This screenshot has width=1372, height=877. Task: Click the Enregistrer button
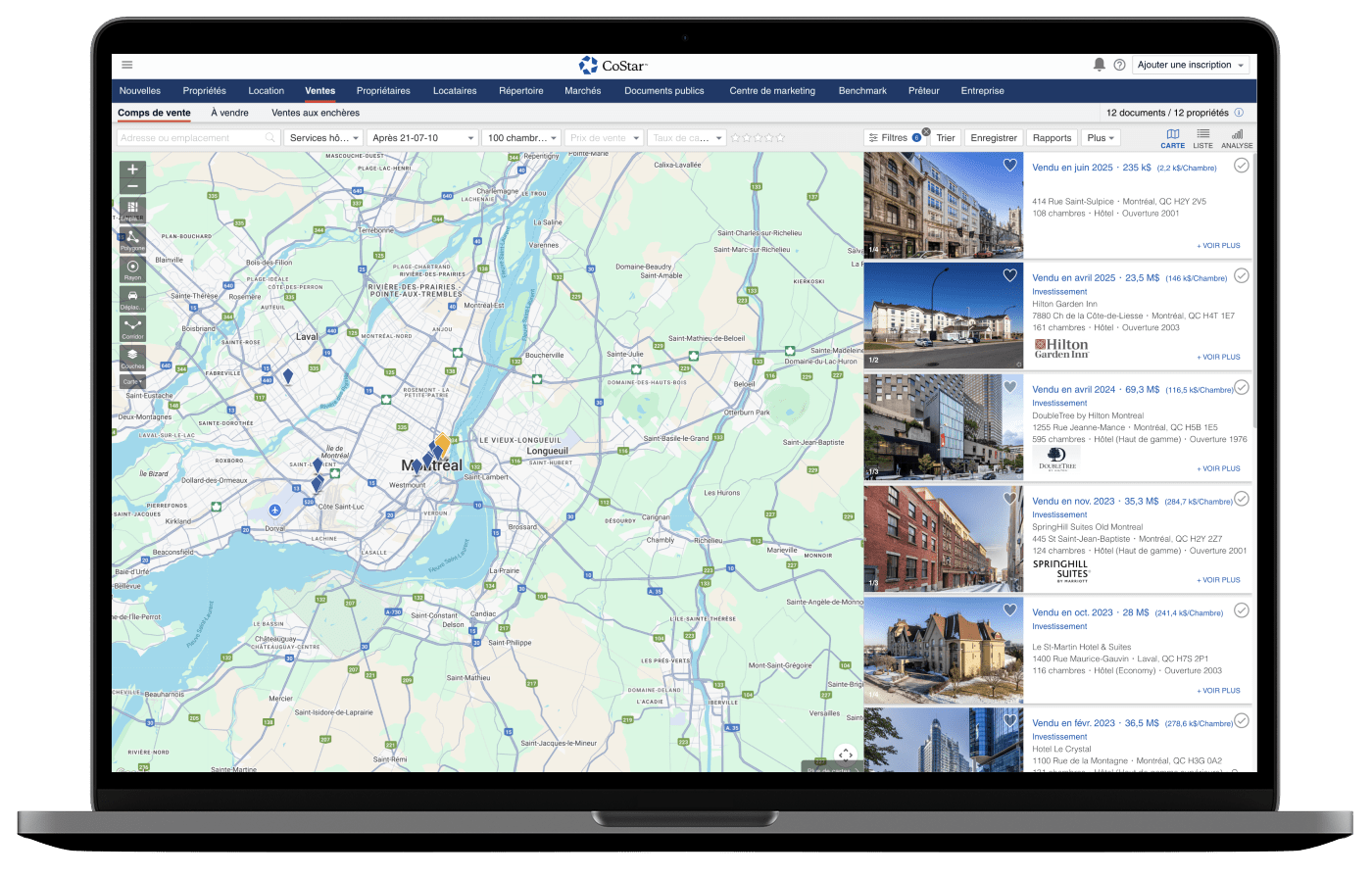click(994, 138)
